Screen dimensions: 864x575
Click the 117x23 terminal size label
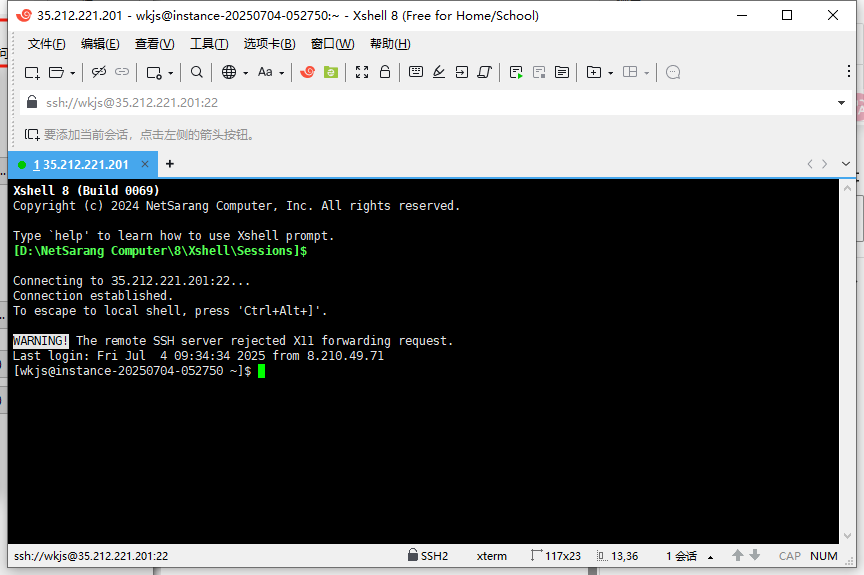pos(556,556)
